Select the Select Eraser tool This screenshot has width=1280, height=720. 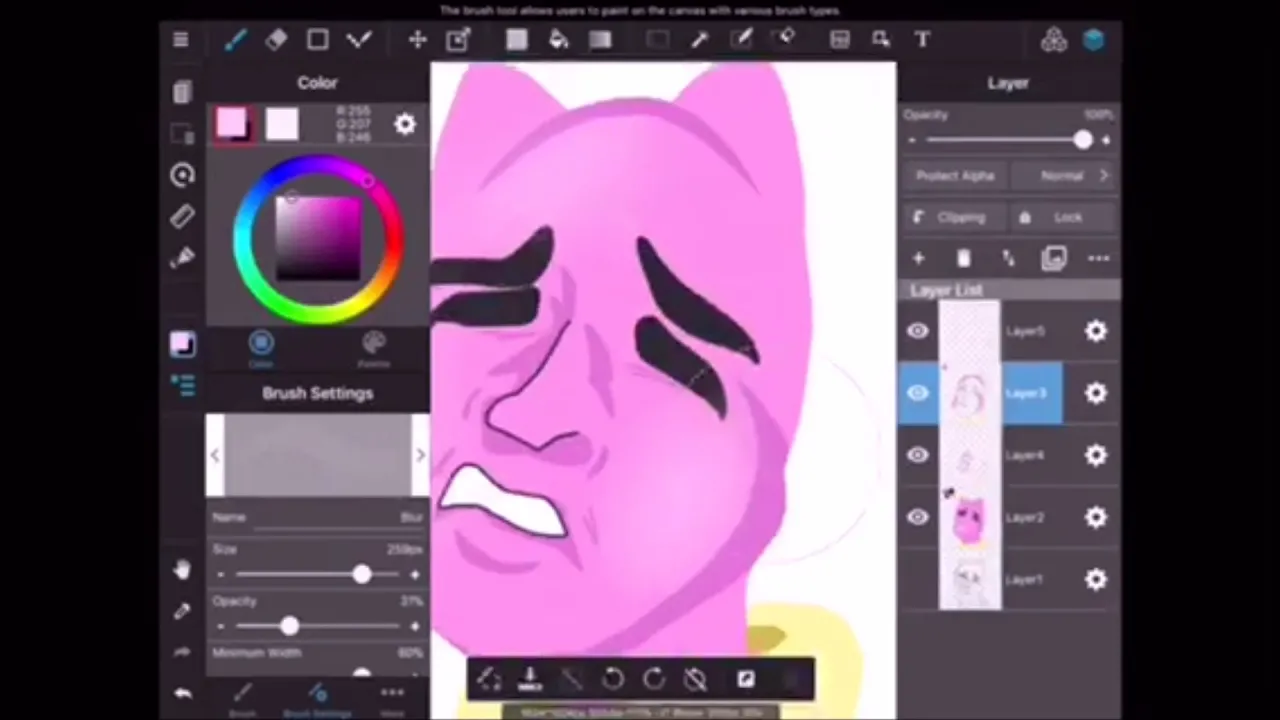point(786,40)
